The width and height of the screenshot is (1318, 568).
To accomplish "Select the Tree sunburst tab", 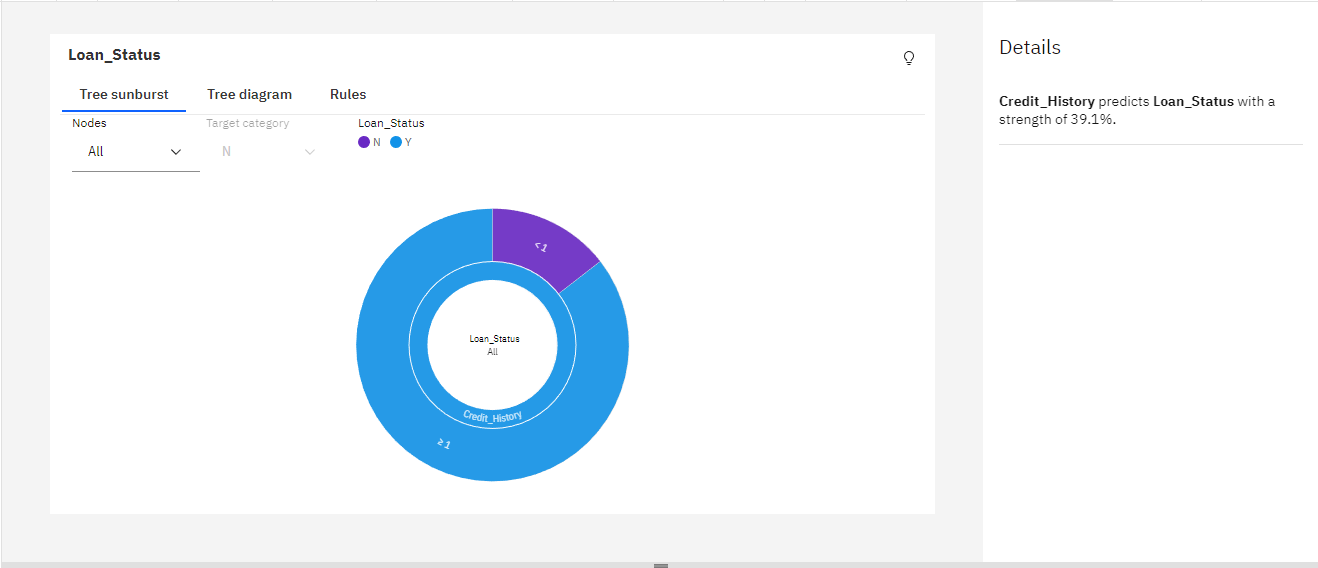I will (124, 95).
